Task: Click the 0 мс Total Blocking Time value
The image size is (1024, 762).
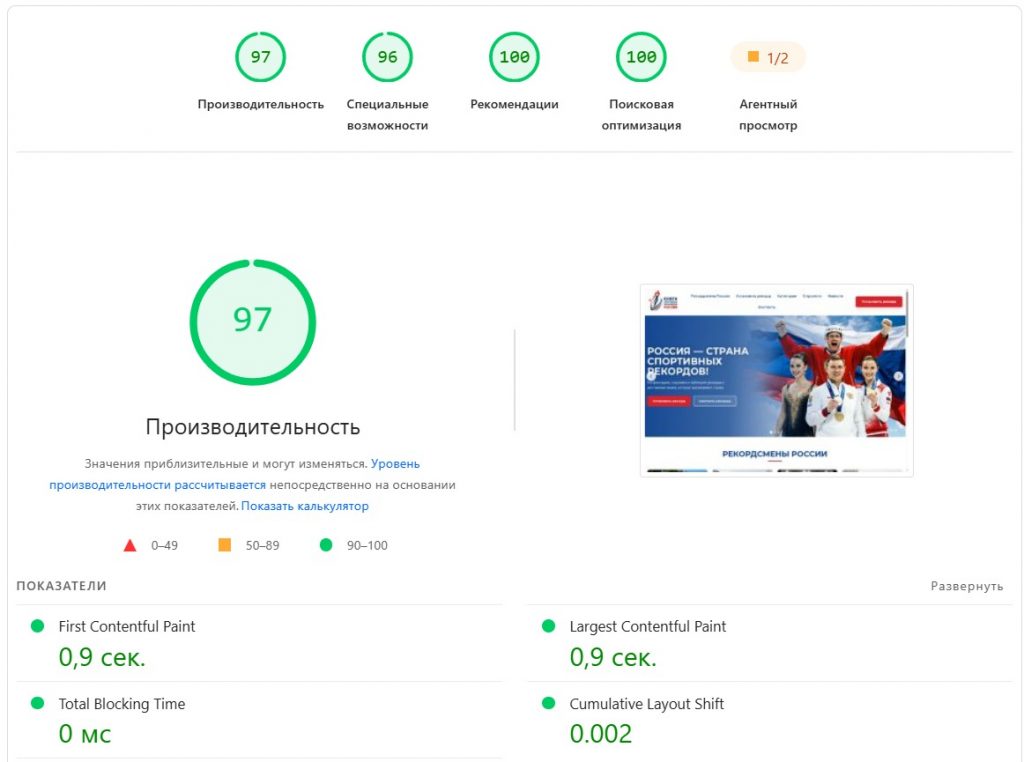Action: pyautogui.click(x=85, y=733)
